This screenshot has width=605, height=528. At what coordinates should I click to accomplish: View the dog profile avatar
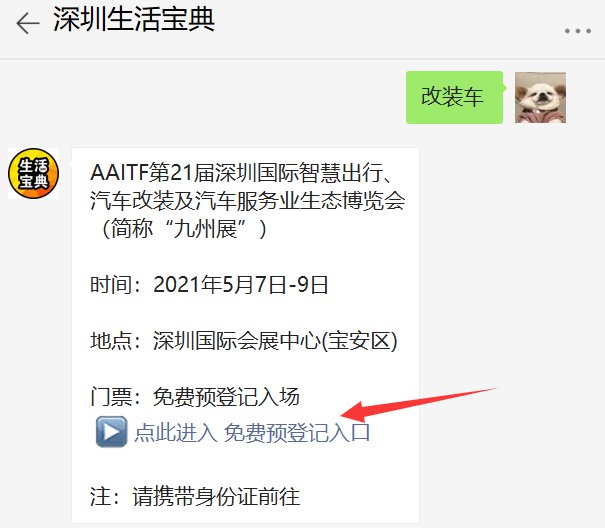[x=540, y=98]
